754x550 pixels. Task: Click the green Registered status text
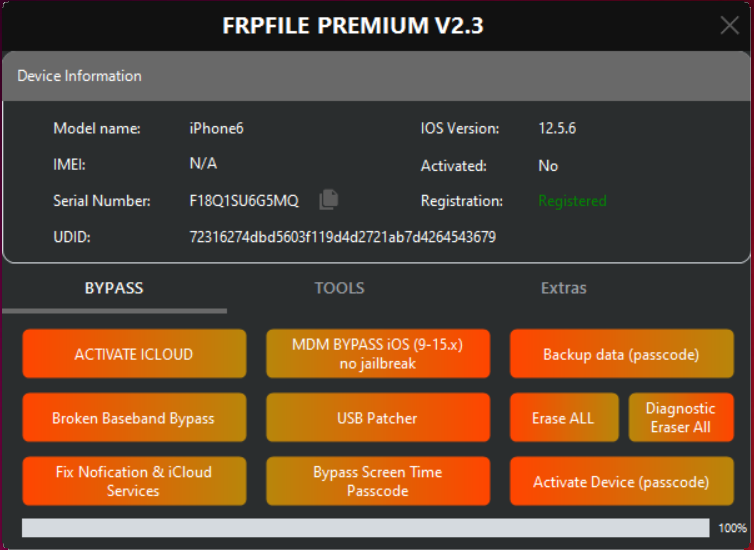[x=572, y=201]
